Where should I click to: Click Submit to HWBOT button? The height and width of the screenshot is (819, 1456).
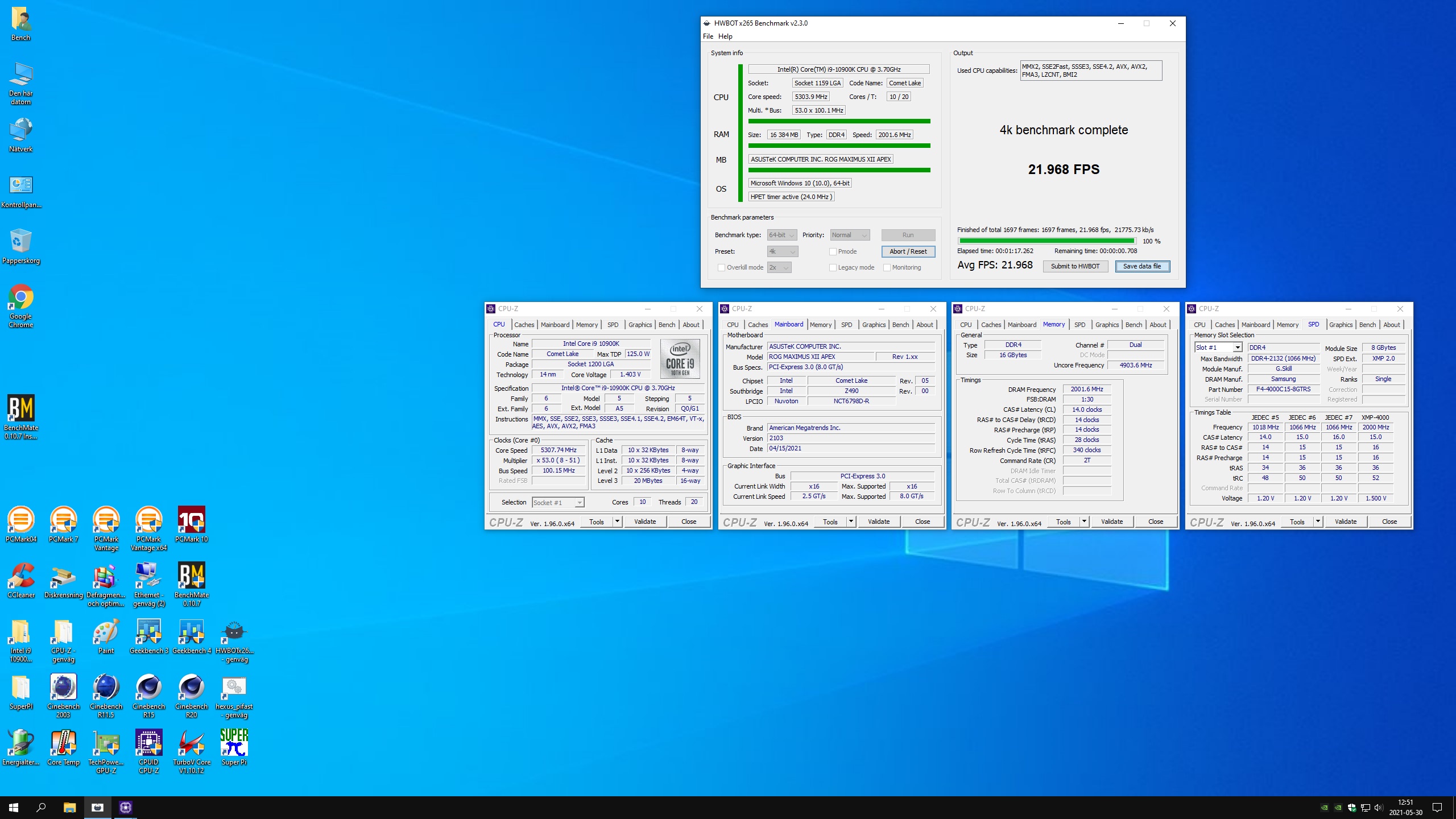(x=1075, y=266)
